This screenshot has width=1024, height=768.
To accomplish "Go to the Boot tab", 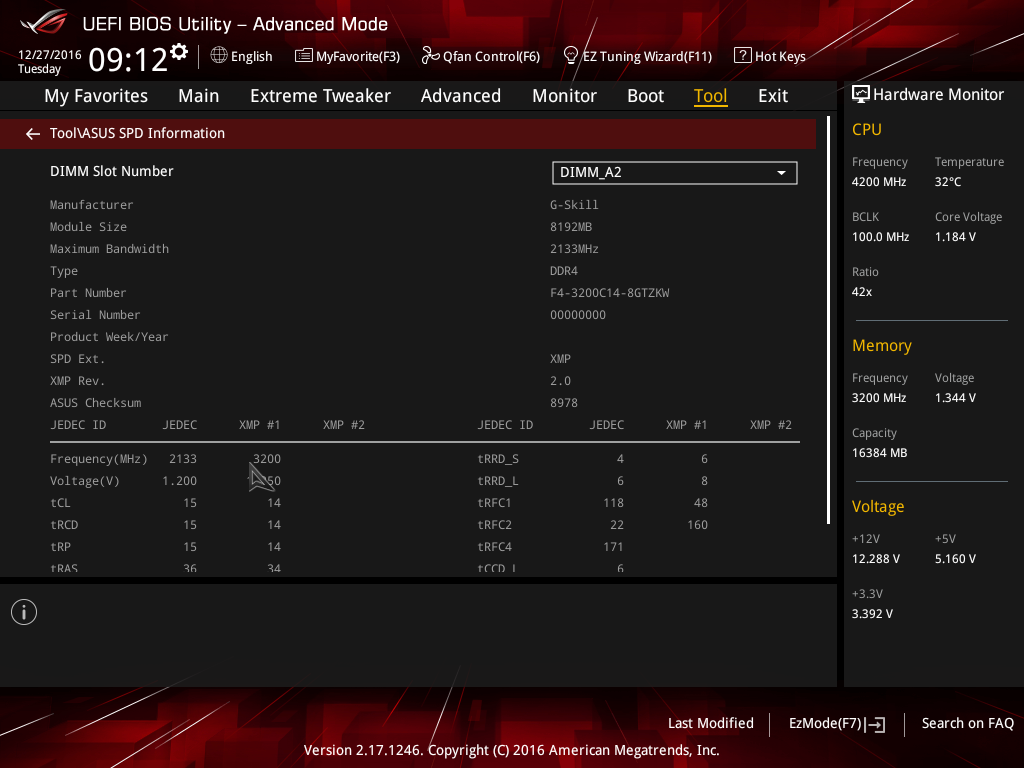I will point(645,96).
